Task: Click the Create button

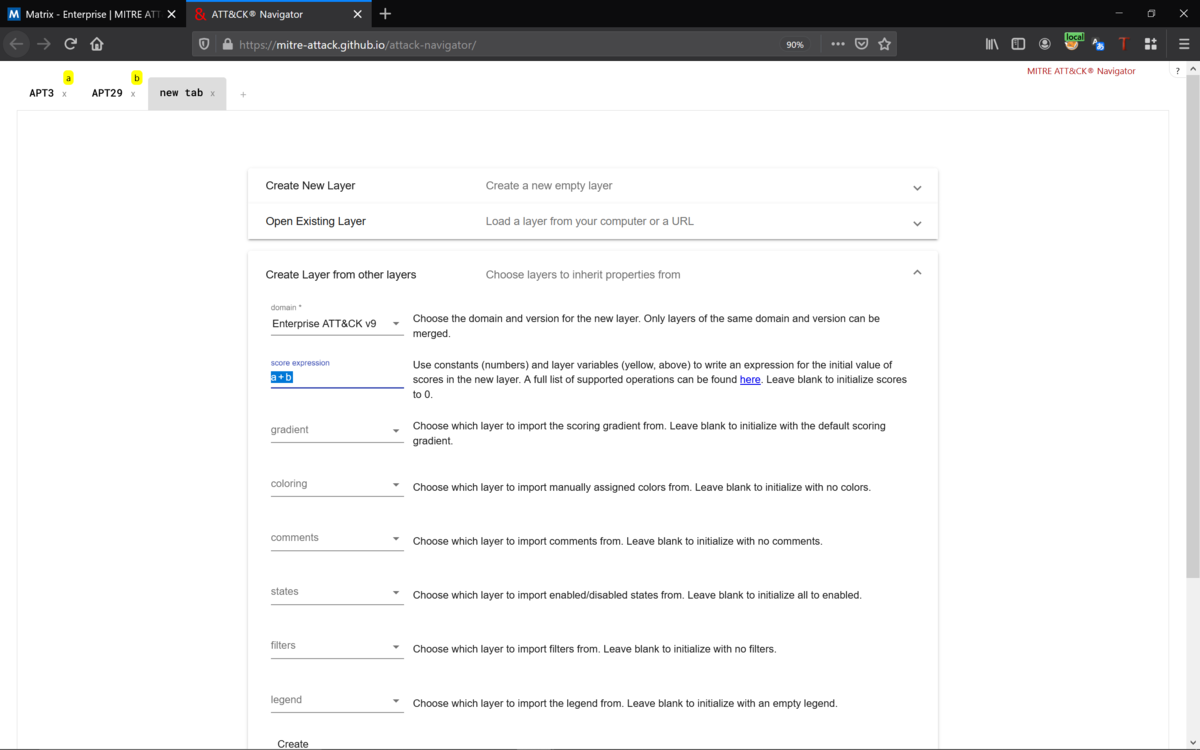Action: (293, 743)
